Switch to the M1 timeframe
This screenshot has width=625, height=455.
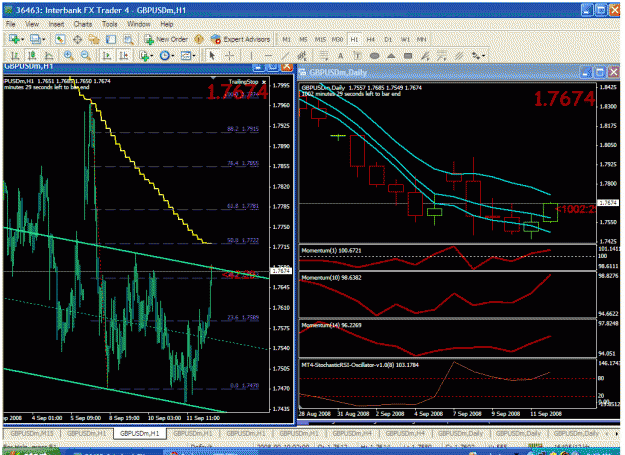(x=286, y=39)
